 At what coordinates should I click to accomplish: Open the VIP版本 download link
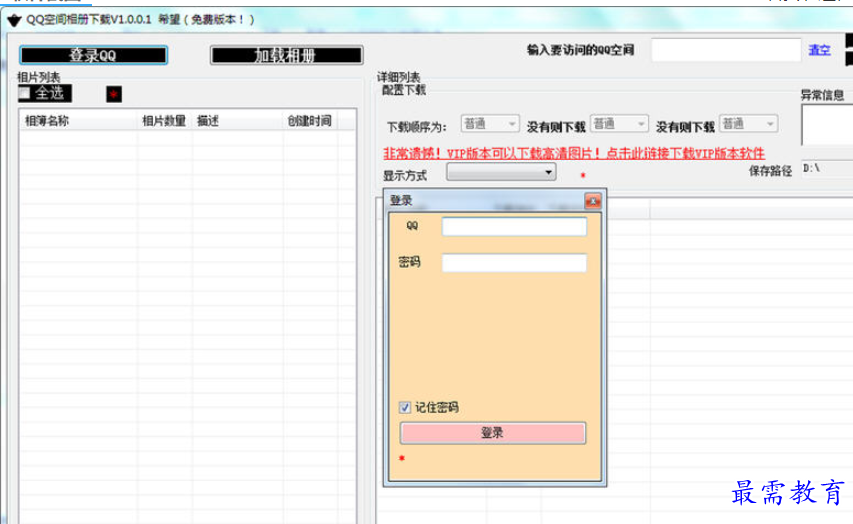click(x=574, y=153)
